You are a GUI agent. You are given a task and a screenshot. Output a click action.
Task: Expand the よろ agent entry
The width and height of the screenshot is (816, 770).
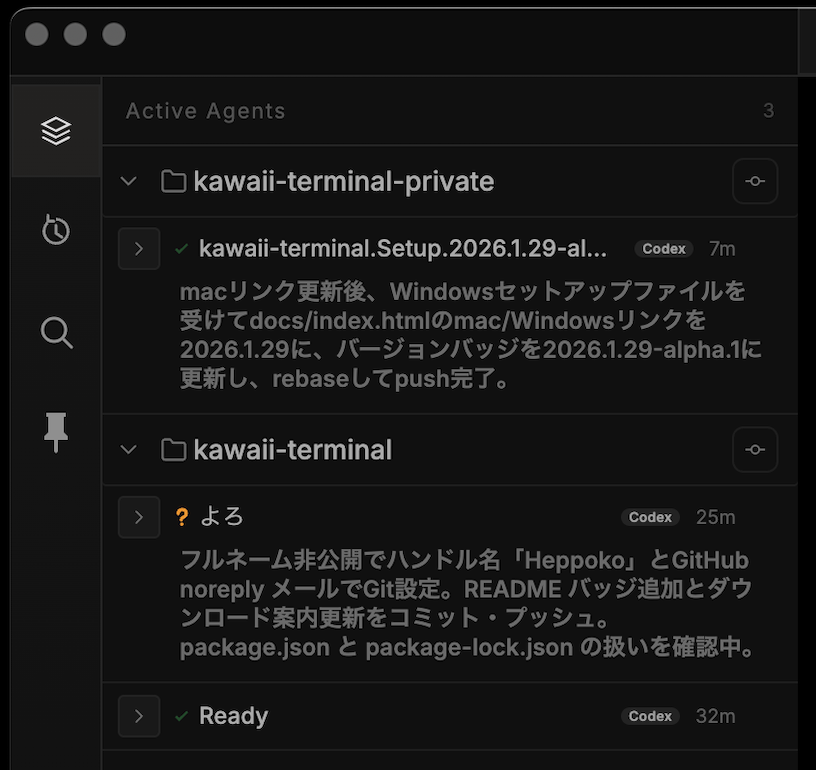pyautogui.click(x=139, y=517)
